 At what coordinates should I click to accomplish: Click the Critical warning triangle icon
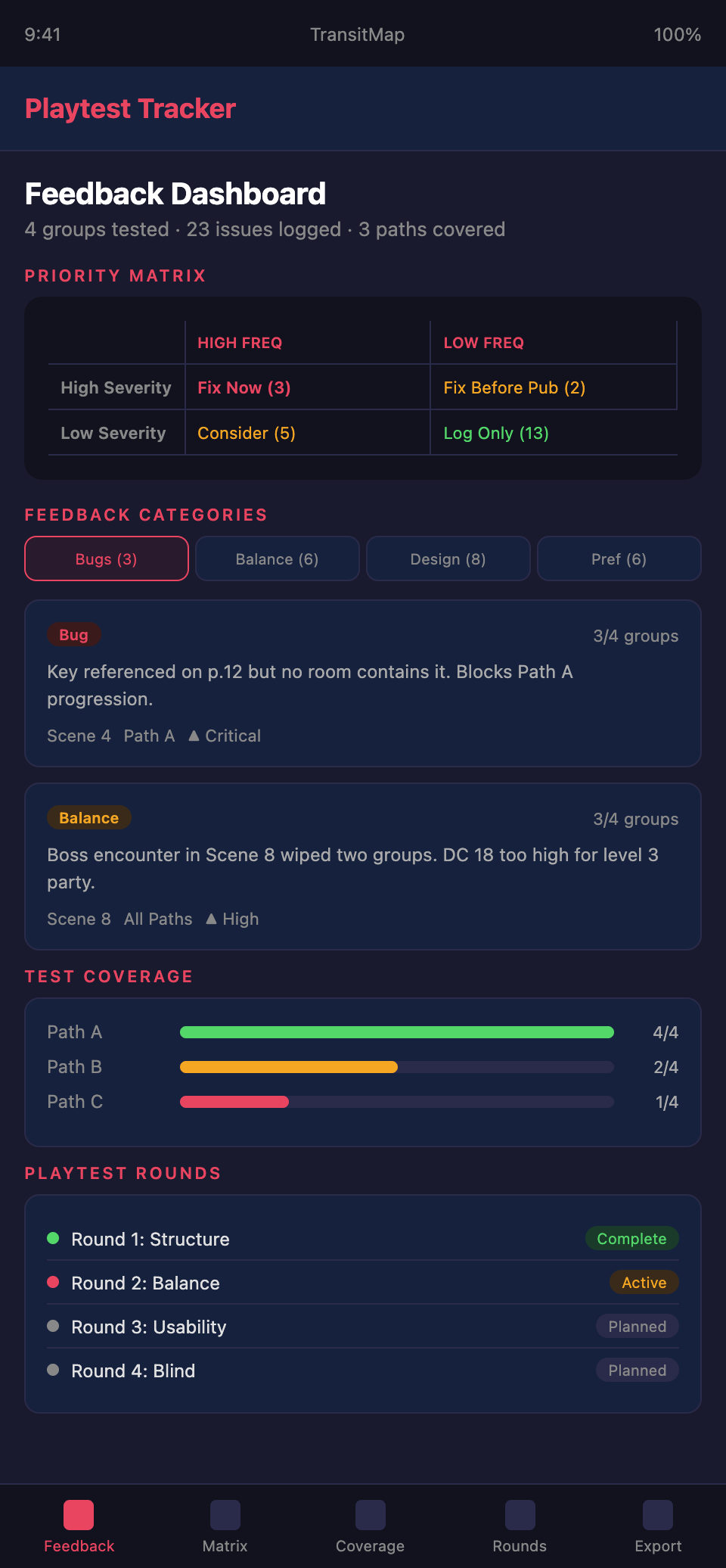tap(194, 736)
